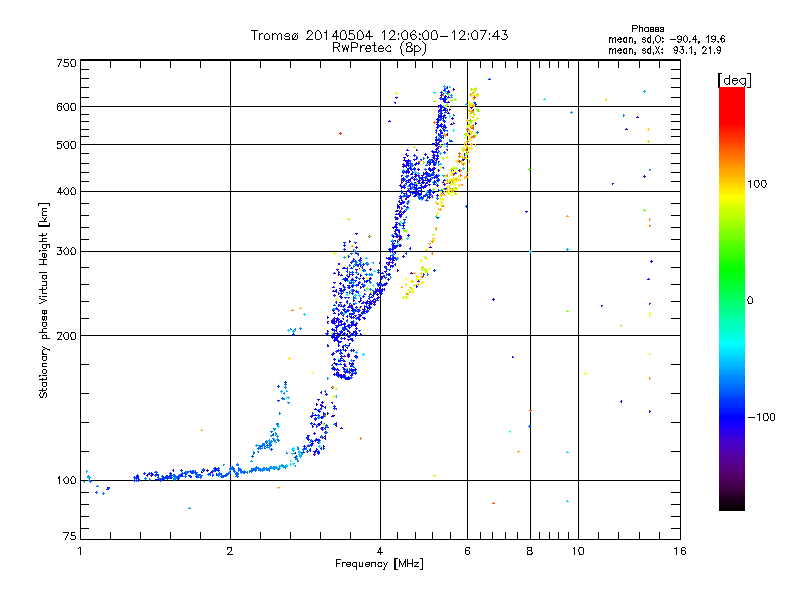Click the x-axis tick label '4'
Screen dimensions: 800x600
[380, 551]
